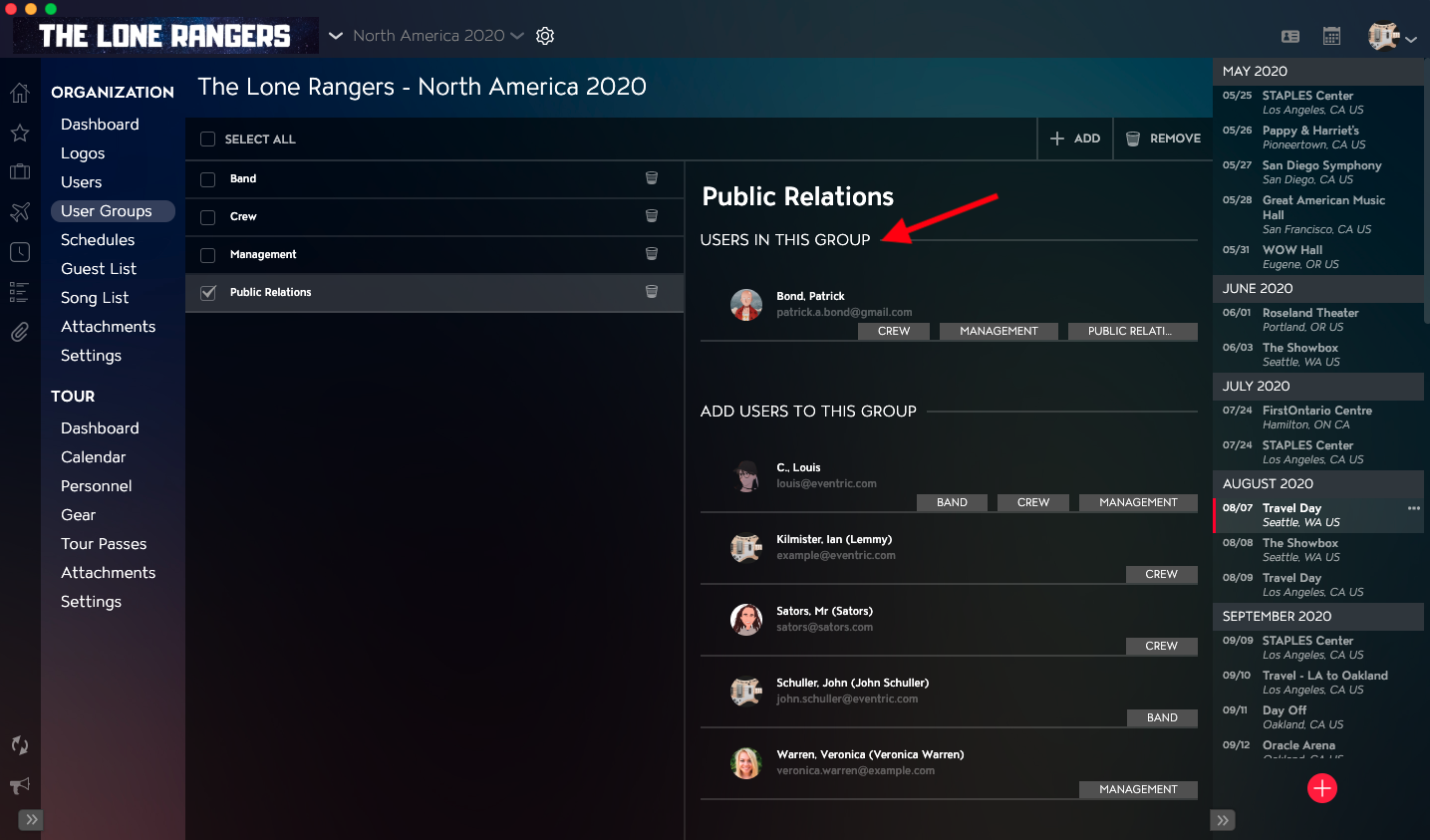Click the star favorites sidebar icon
This screenshot has width=1430, height=840.
(20, 133)
